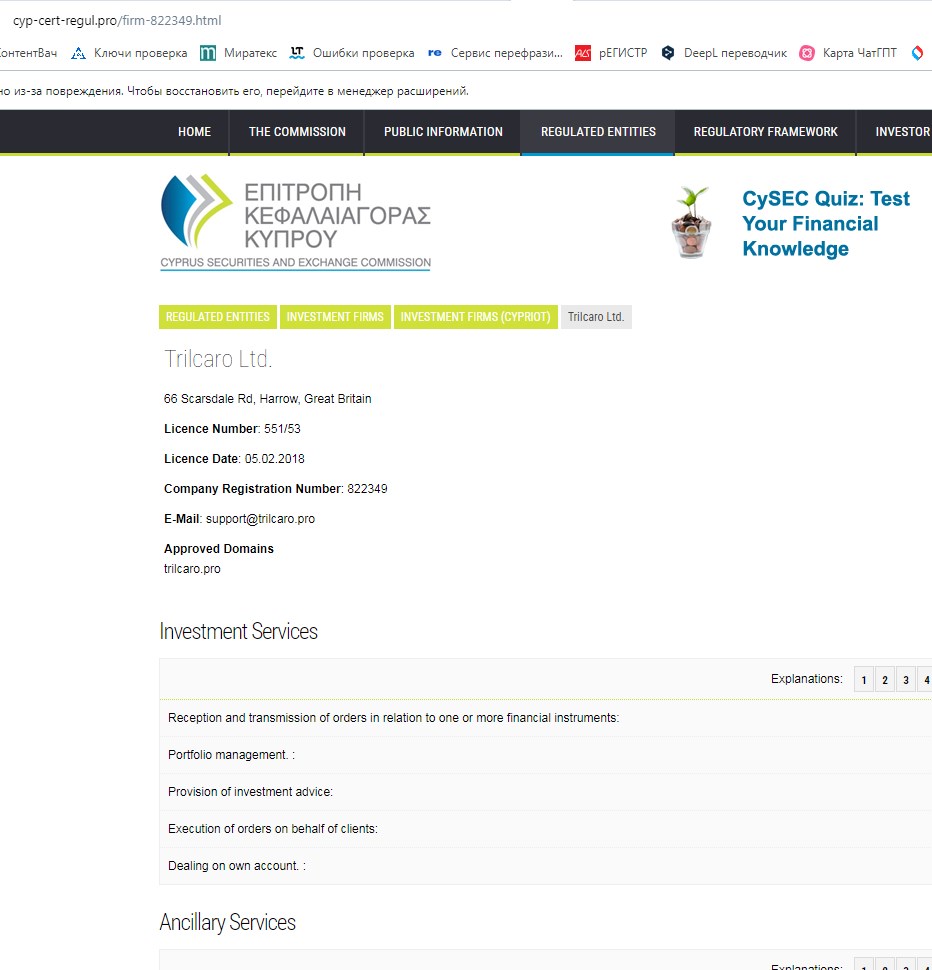Image resolution: width=932 pixels, height=970 pixels.
Task: Click Licence Date 05.02.2018 text
Action: (234, 458)
